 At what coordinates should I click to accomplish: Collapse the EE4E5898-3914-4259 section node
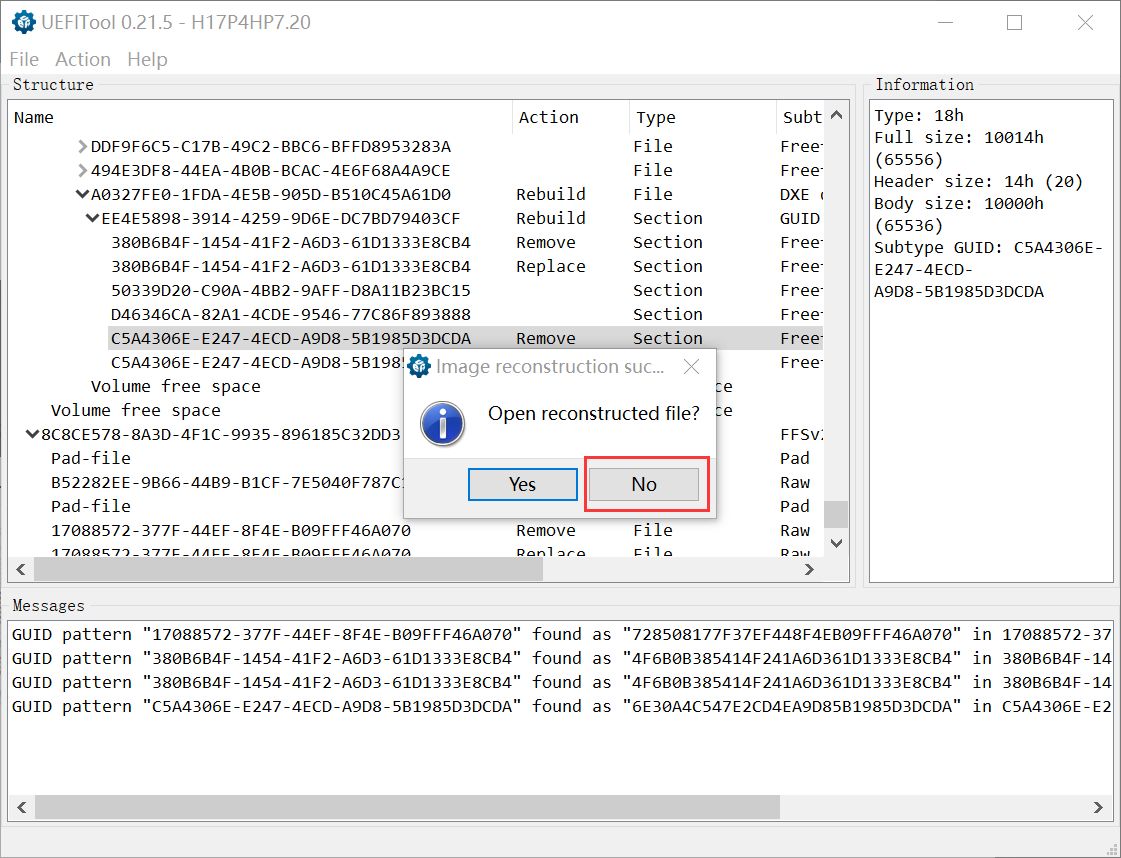(92, 219)
